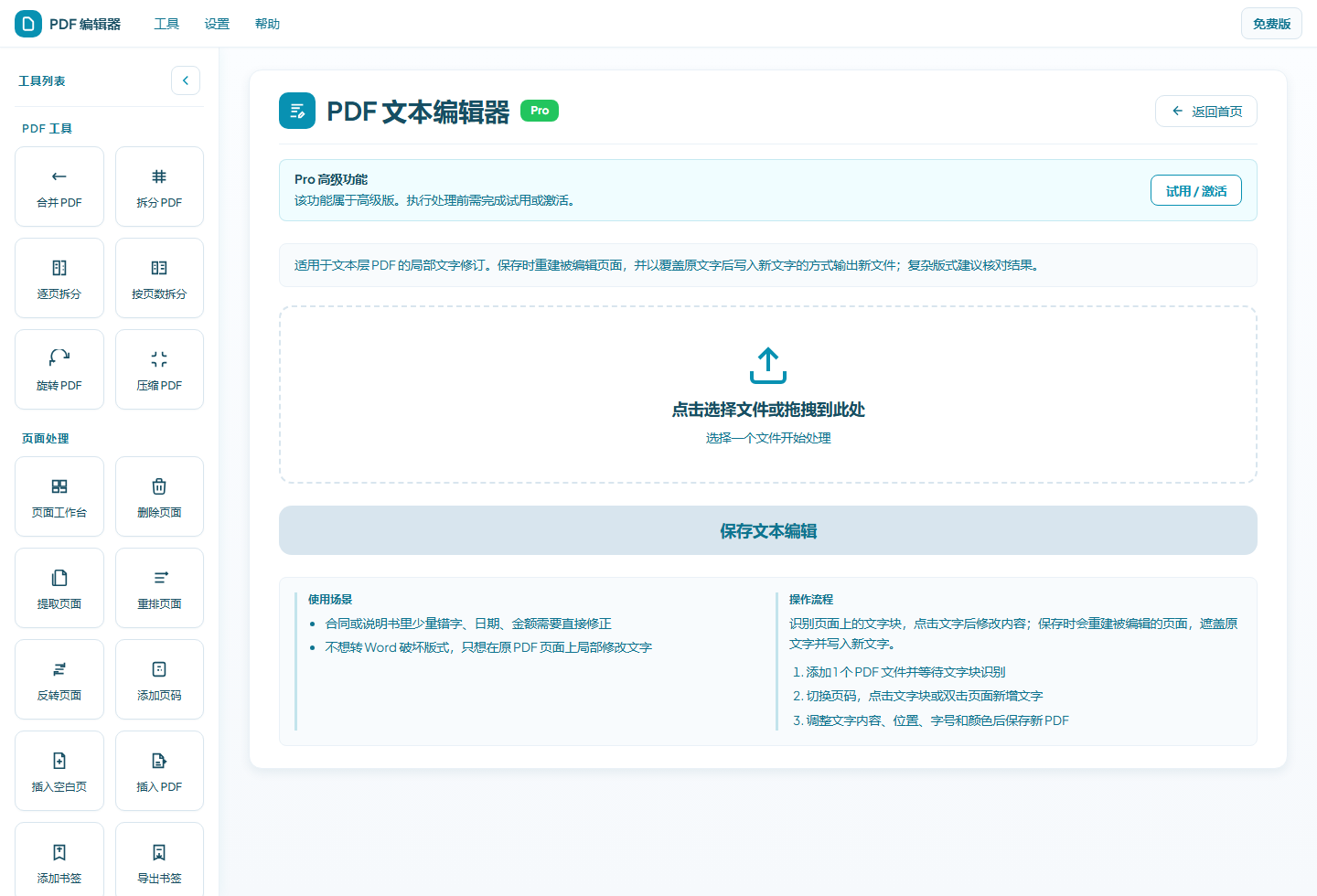Open the 设置 menu
This screenshot has height=896, width=1317.
217,24
